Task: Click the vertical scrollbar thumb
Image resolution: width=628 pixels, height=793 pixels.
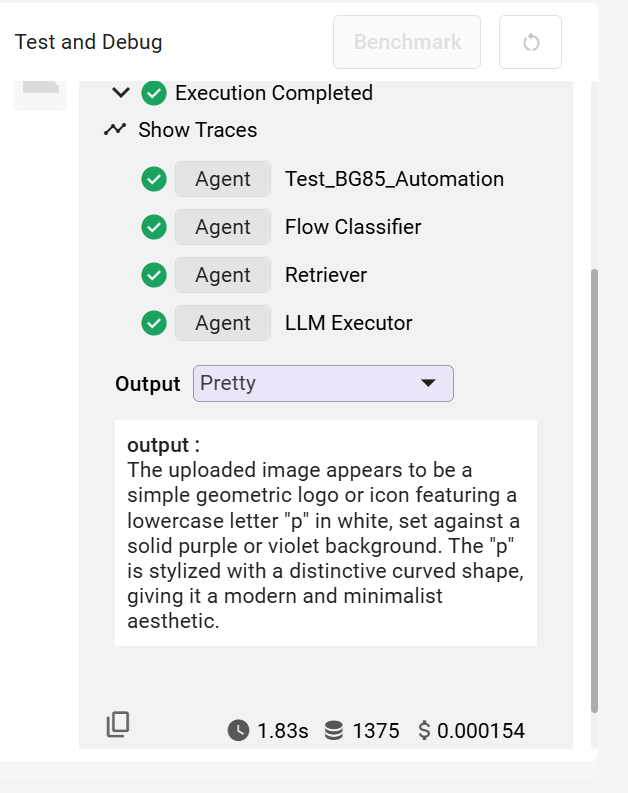Action: pyautogui.click(x=595, y=490)
